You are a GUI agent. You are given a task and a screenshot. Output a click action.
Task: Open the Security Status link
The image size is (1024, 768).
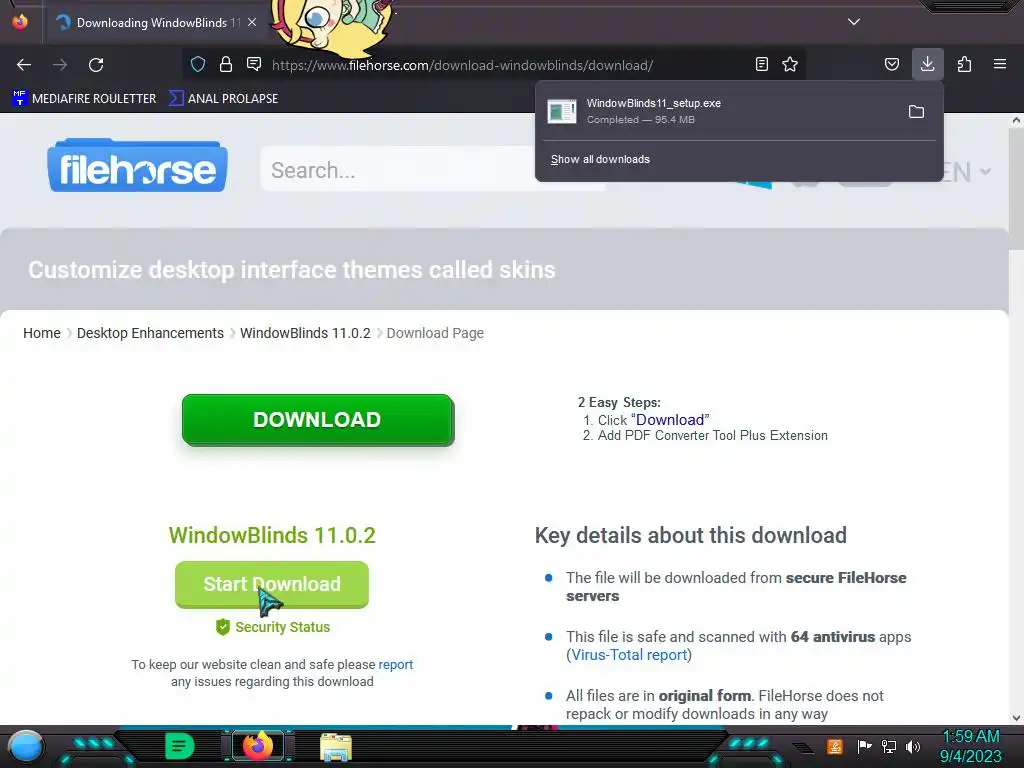pyautogui.click(x=282, y=627)
